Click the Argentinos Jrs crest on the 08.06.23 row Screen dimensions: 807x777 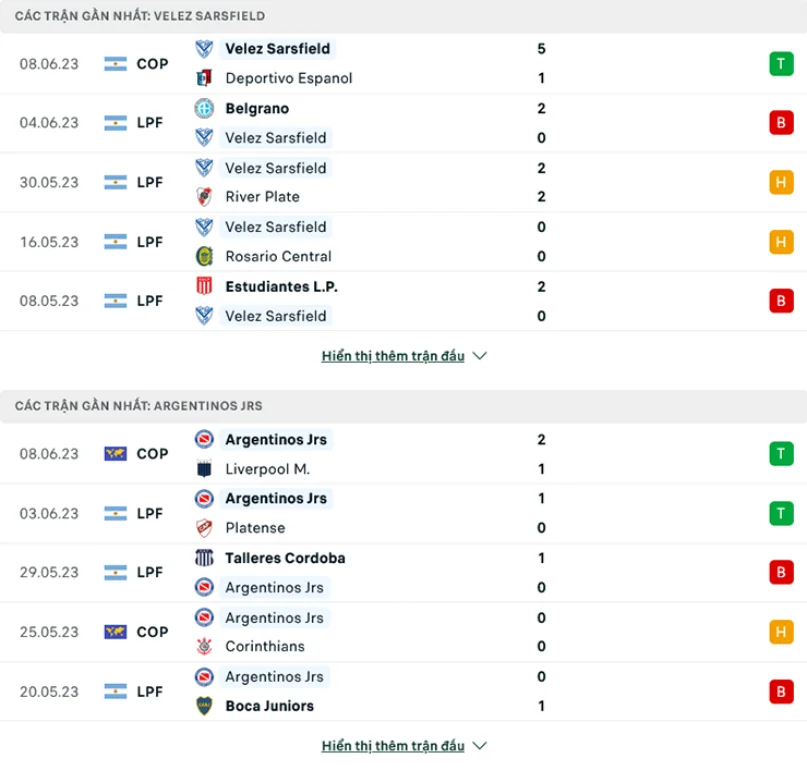205,439
